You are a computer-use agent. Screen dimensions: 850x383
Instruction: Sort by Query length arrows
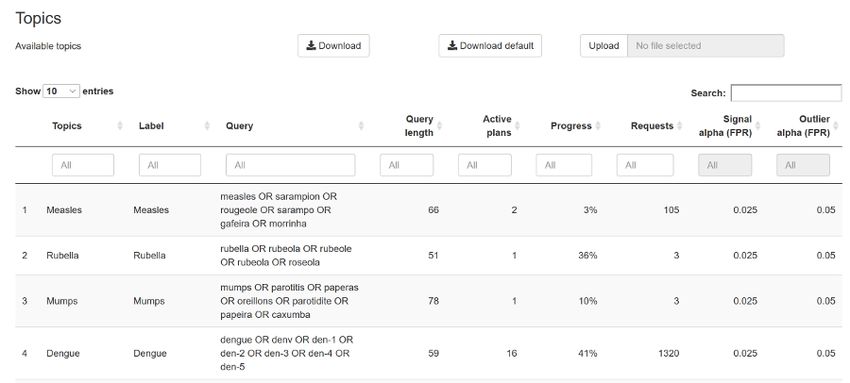coord(439,126)
